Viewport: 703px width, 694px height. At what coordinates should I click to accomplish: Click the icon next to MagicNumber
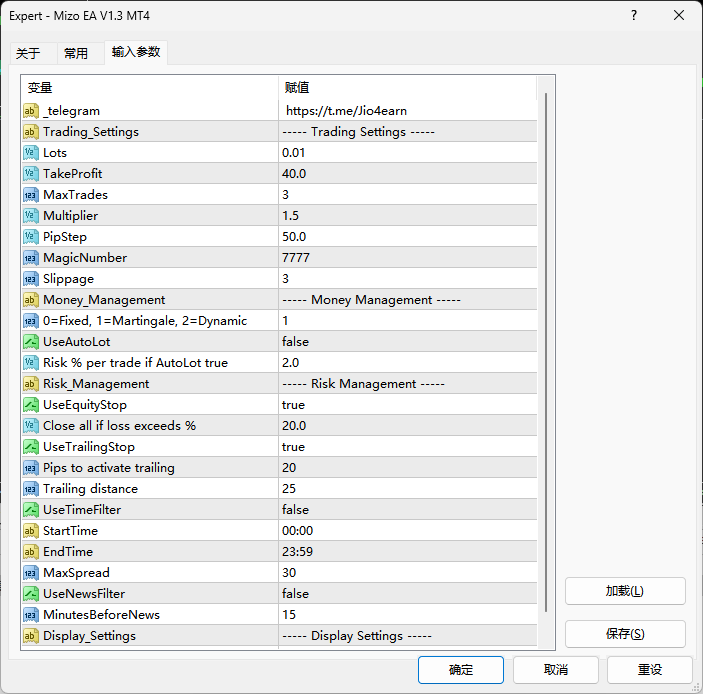pos(30,258)
